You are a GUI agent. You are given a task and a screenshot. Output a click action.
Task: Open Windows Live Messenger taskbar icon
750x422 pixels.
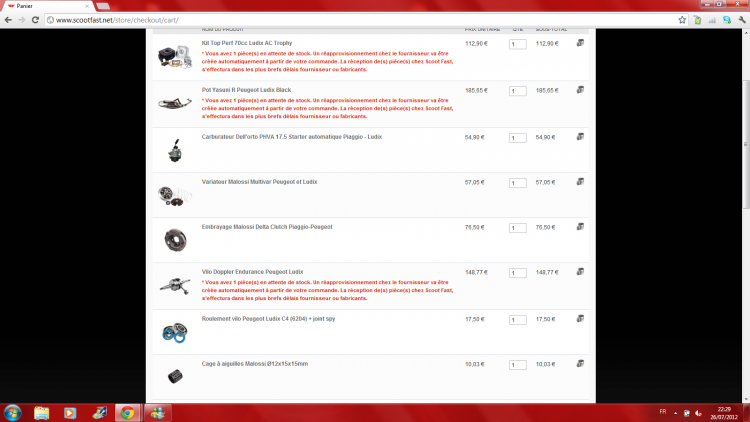pos(157,412)
